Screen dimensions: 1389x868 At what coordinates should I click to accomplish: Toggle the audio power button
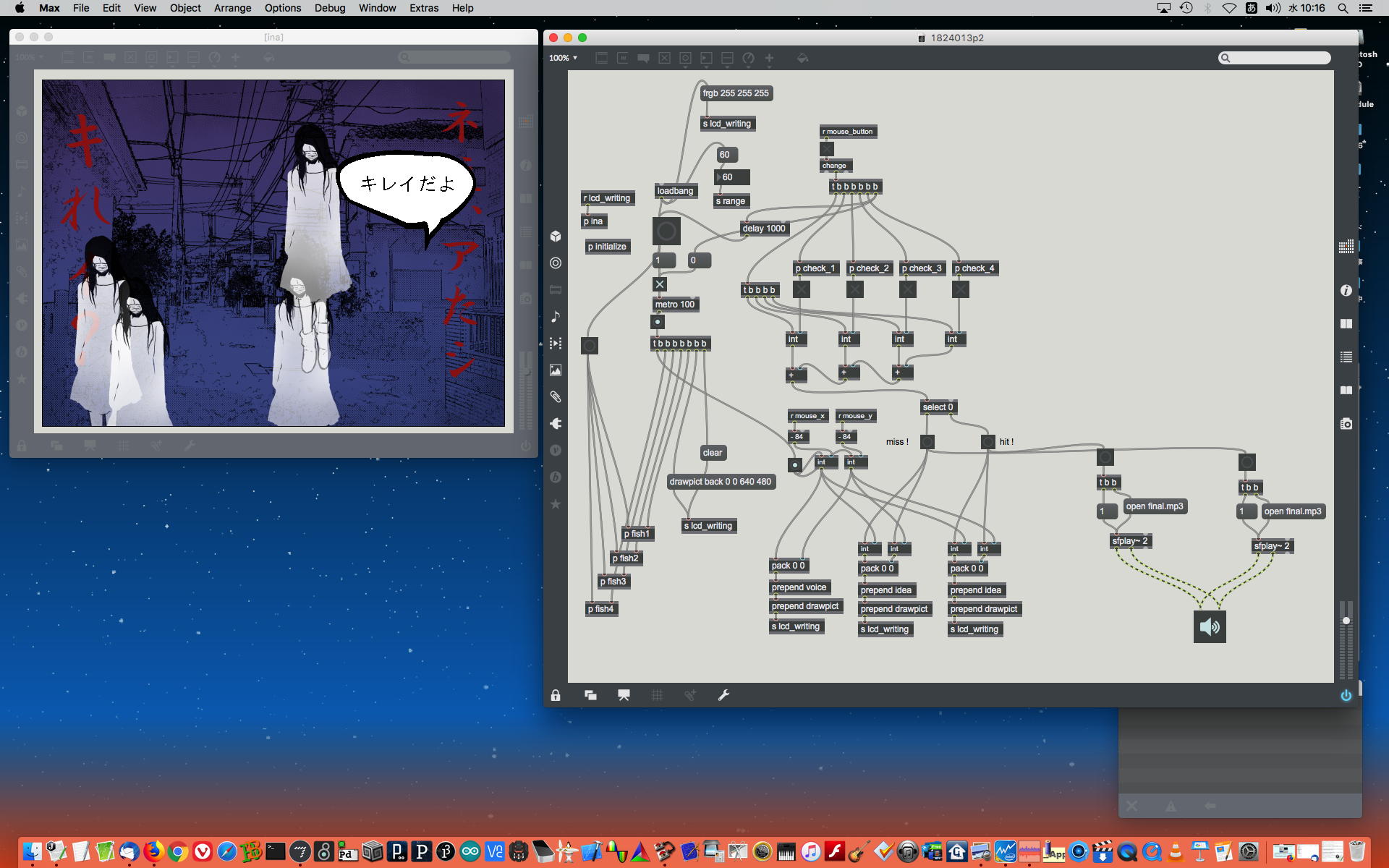tap(1346, 695)
